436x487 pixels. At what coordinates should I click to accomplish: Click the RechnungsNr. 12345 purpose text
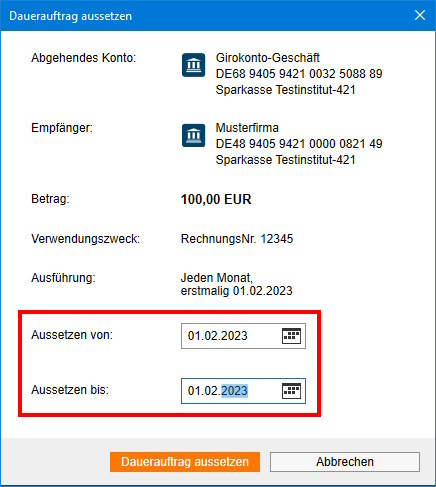pyautogui.click(x=237, y=239)
